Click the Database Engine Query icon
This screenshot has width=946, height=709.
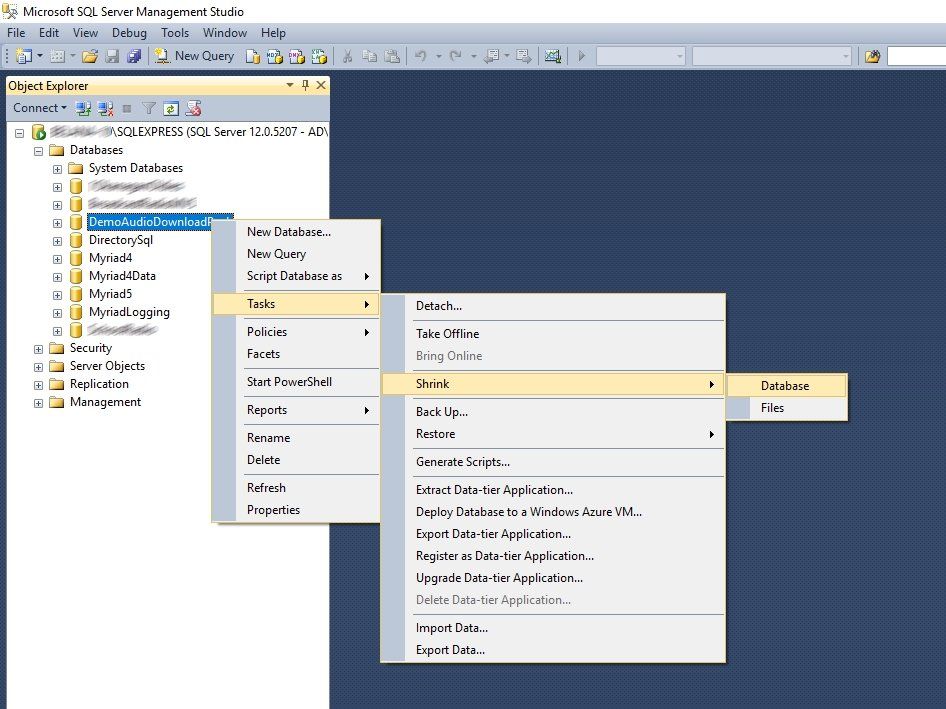(x=253, y=56)
